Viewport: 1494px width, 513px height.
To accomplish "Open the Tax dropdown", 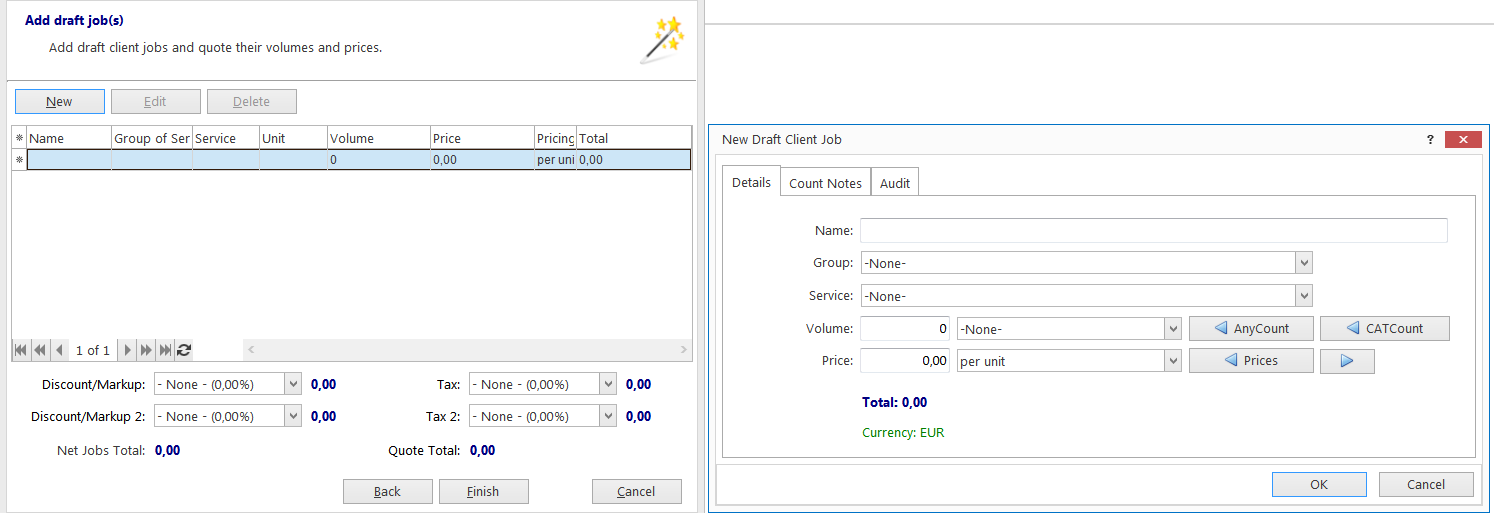I will tap(608, 384).
